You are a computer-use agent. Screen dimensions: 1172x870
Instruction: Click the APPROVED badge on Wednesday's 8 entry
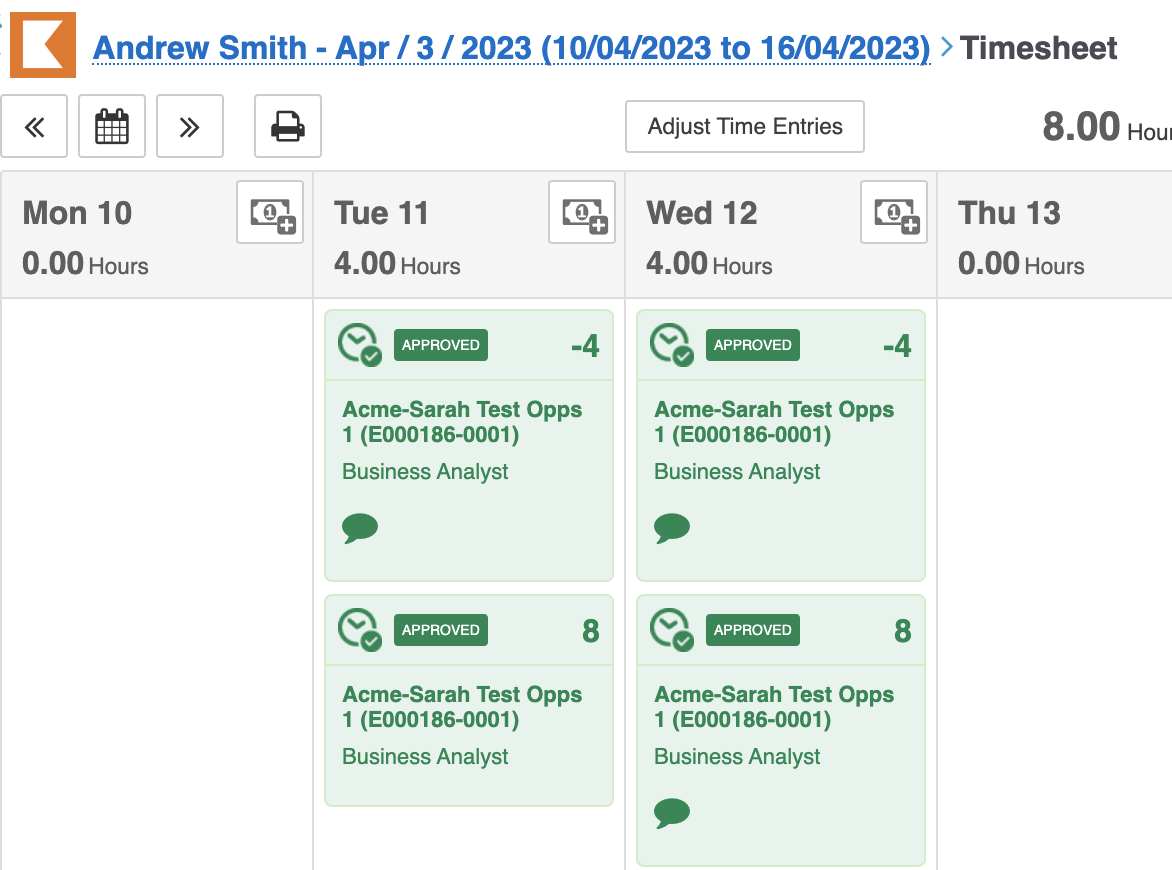753,630
